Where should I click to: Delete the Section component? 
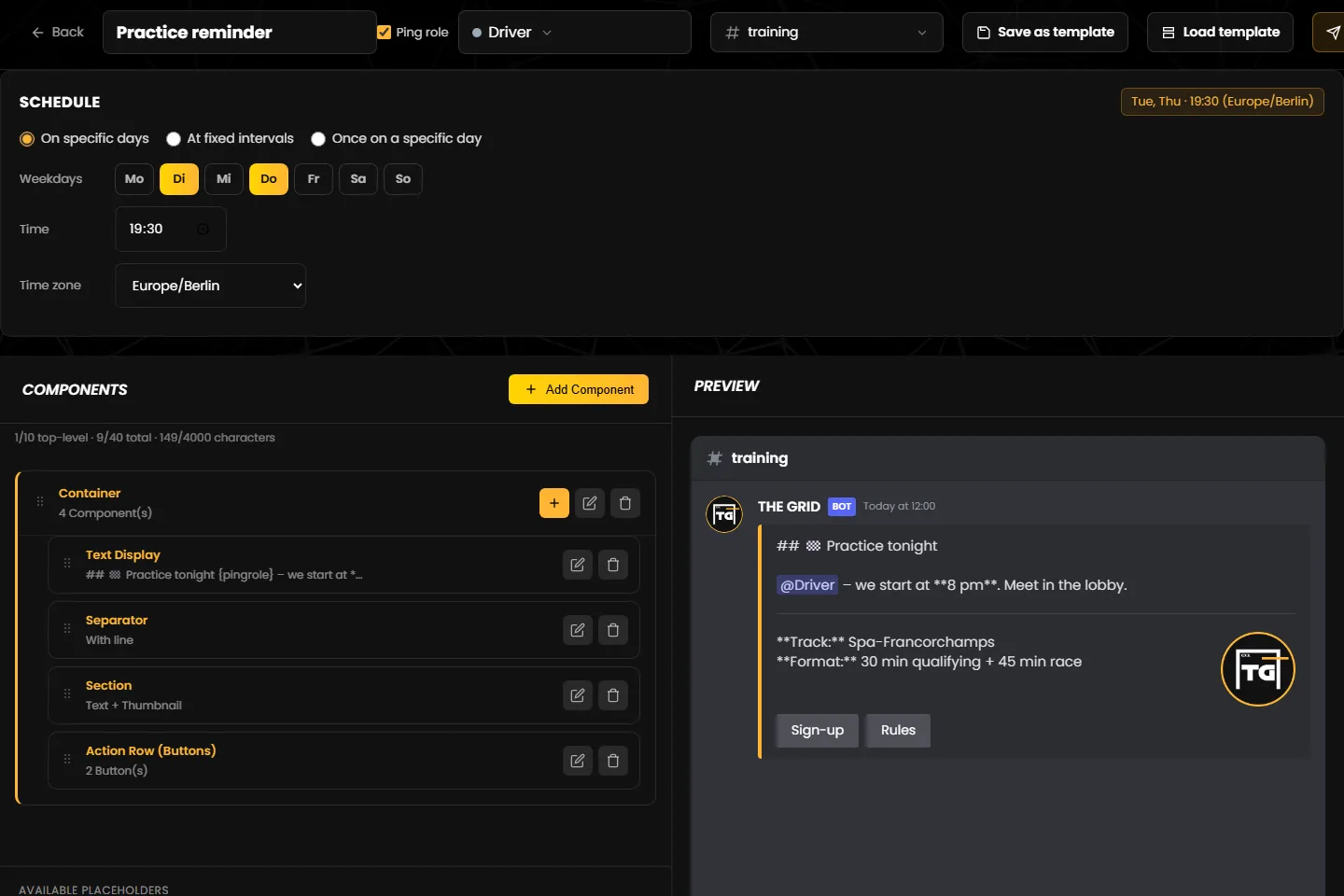613,695
